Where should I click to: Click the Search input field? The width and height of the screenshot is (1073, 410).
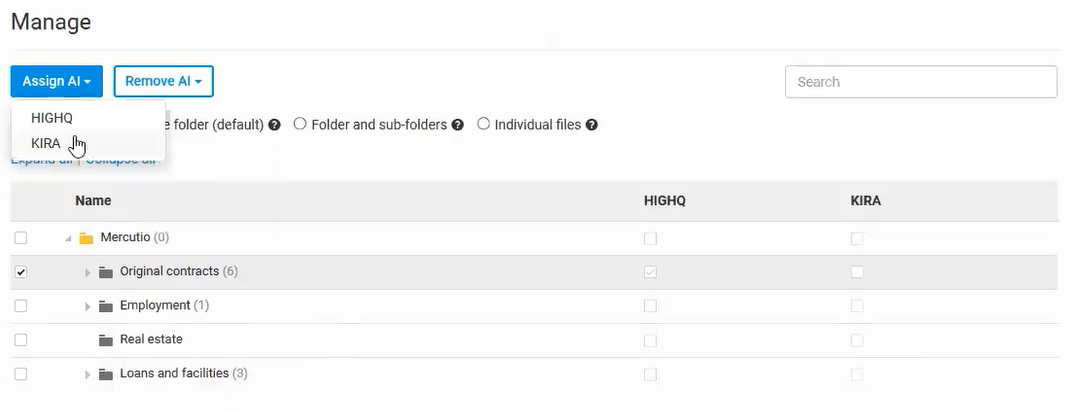(x=921, y=82)
